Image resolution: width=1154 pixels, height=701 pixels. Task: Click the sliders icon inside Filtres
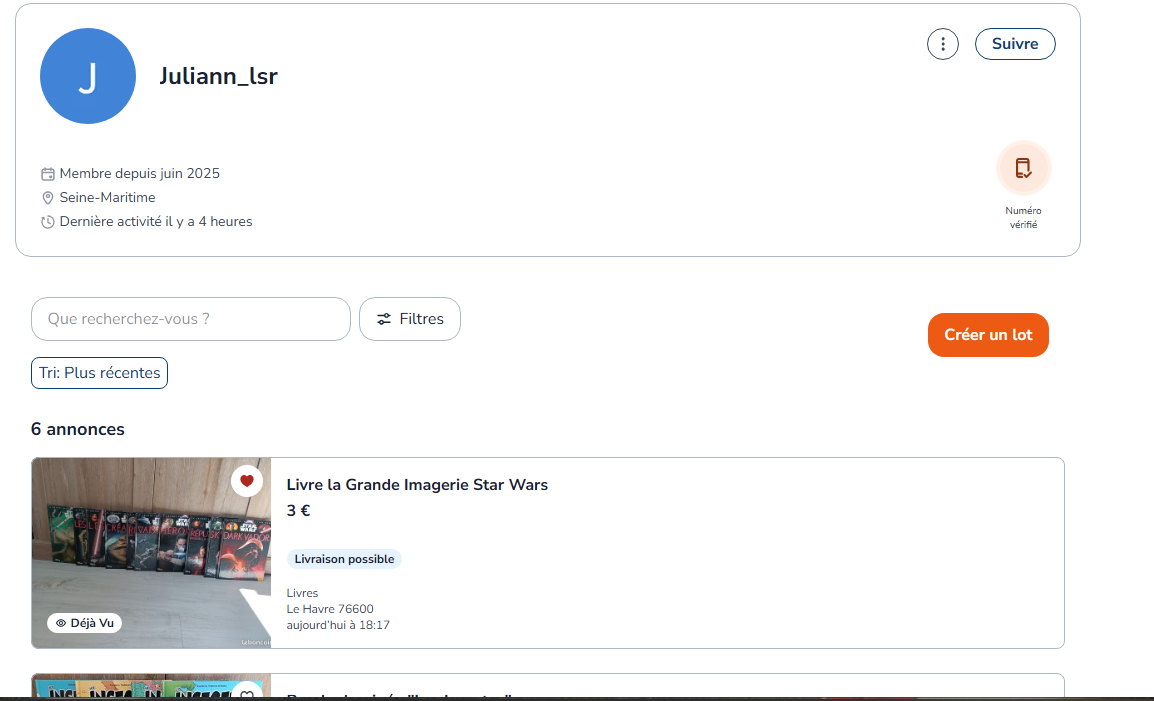(x=383, y=319)
